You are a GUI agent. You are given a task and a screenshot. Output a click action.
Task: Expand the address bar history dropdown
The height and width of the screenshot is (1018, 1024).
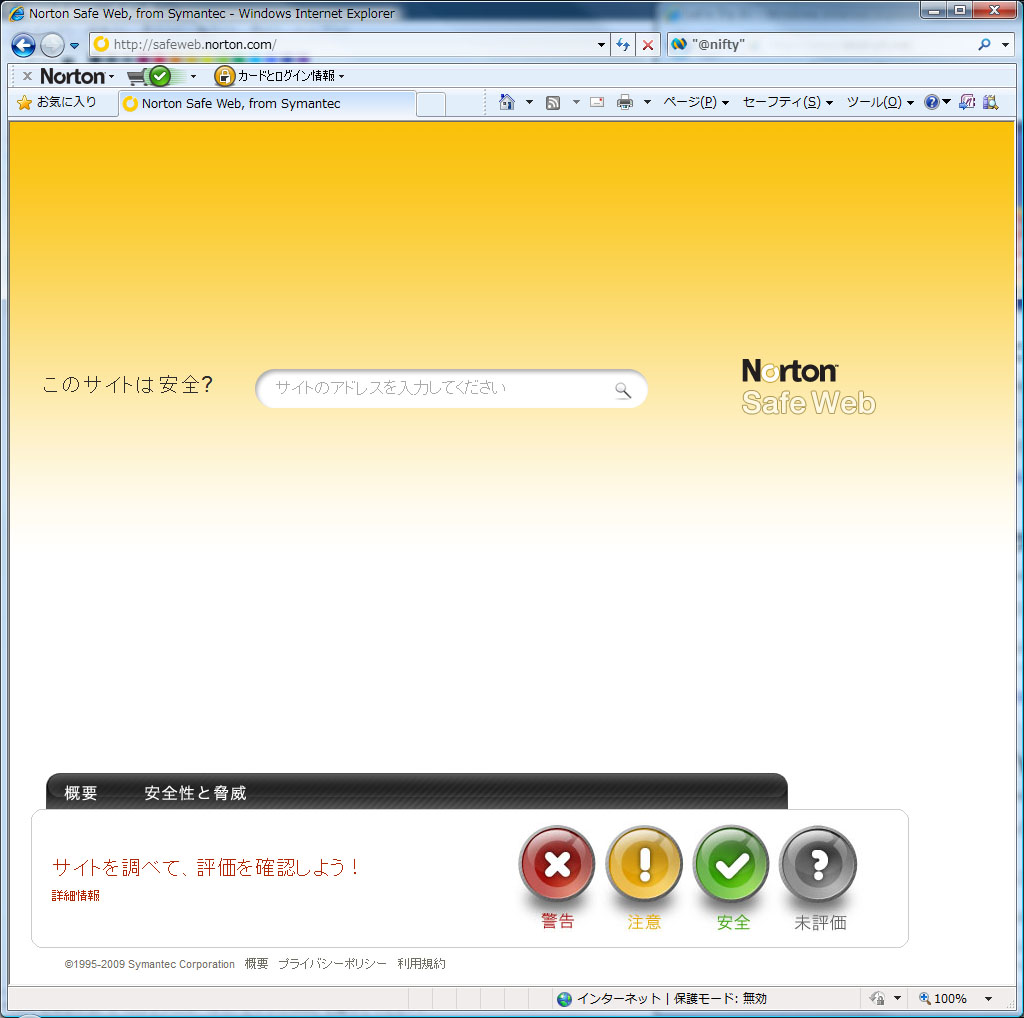point(601,45)
